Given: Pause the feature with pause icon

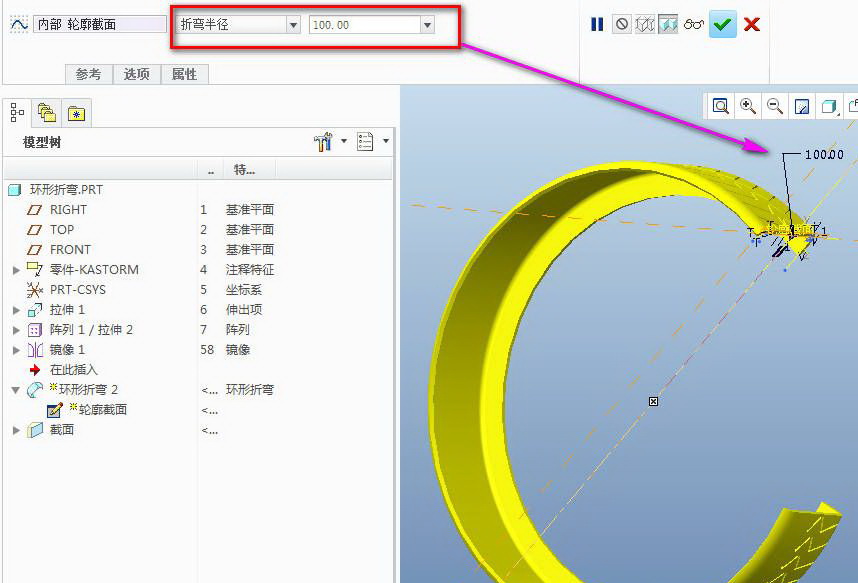Looking at the screenshot, I should (597, 24).
